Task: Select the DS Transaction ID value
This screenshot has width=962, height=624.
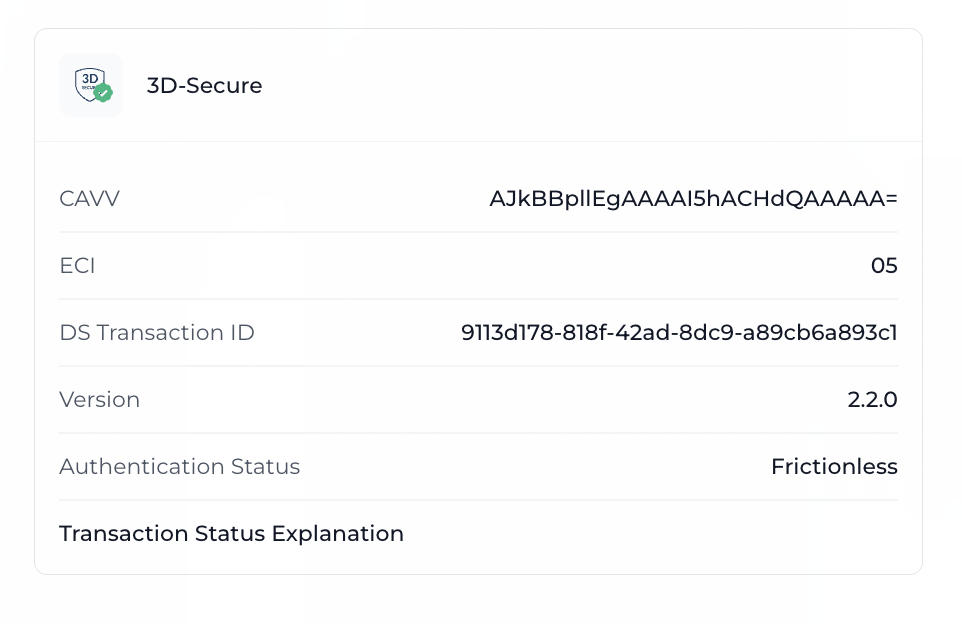Action: pyautogui.click(x=679, y=332)
